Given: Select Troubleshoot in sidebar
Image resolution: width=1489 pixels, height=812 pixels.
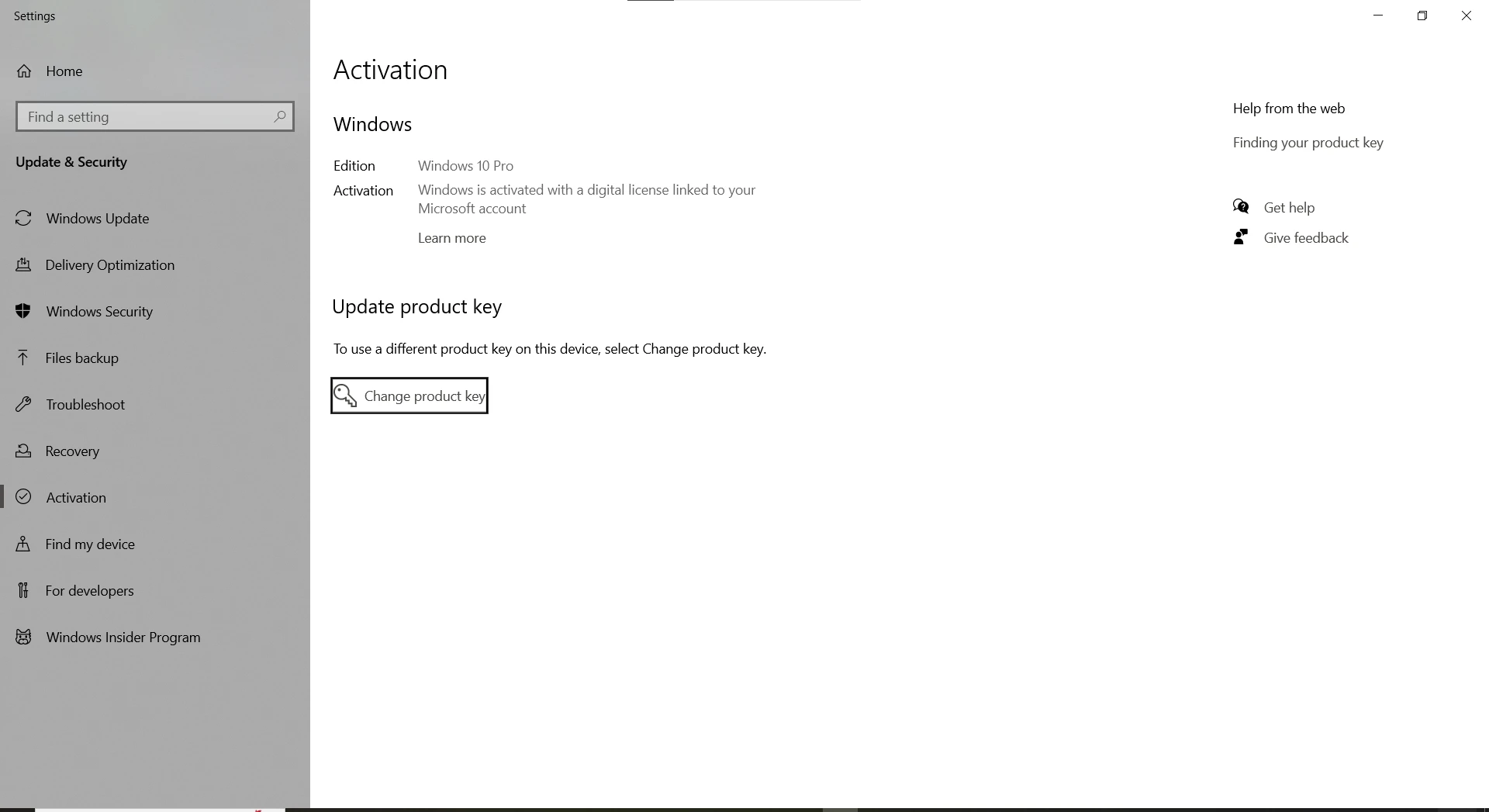Looking at the screenshot, I should tap(155, 404).
